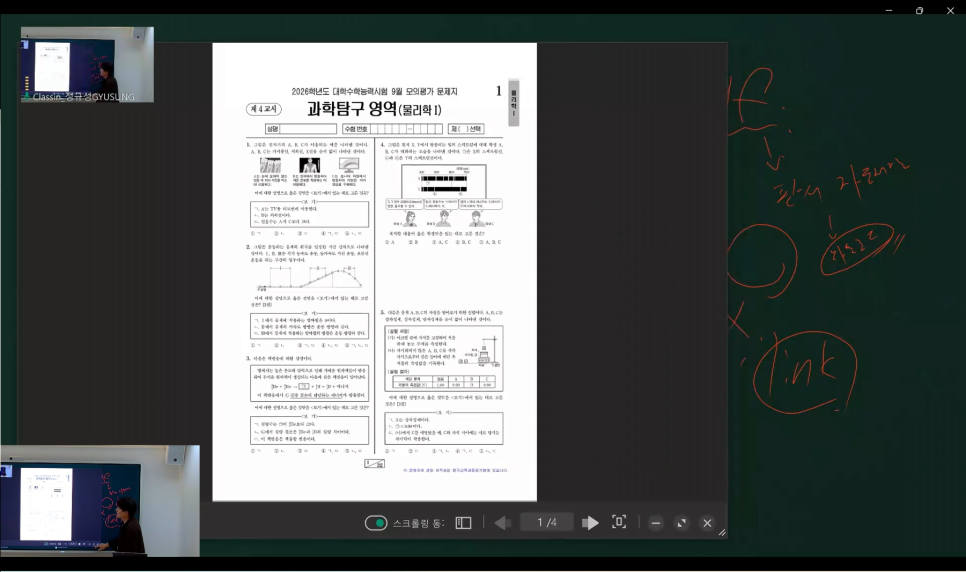Close the application window
966x572 pixels.
tap(950, 10)
